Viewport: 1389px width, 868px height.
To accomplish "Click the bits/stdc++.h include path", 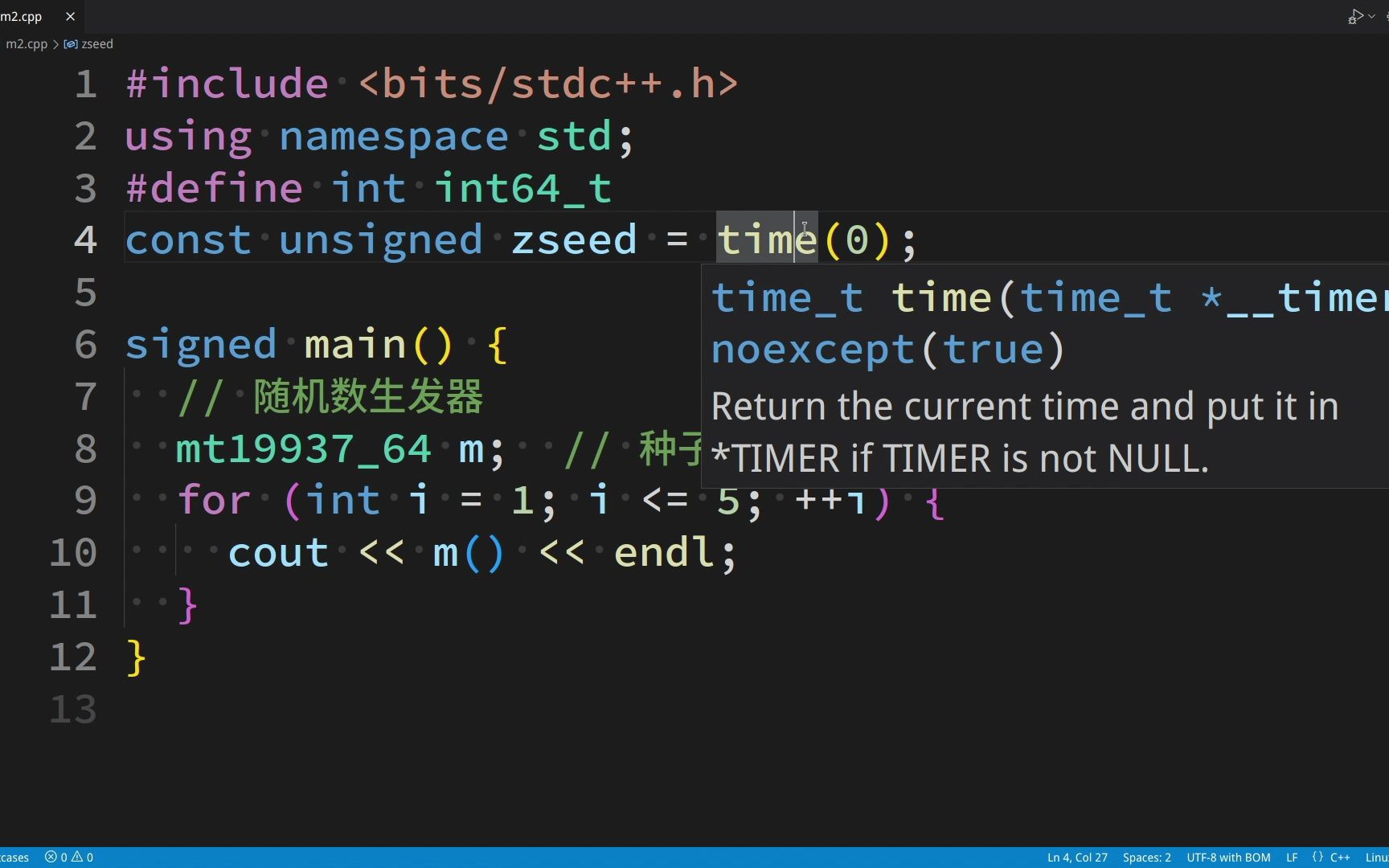I will point(547,84).
